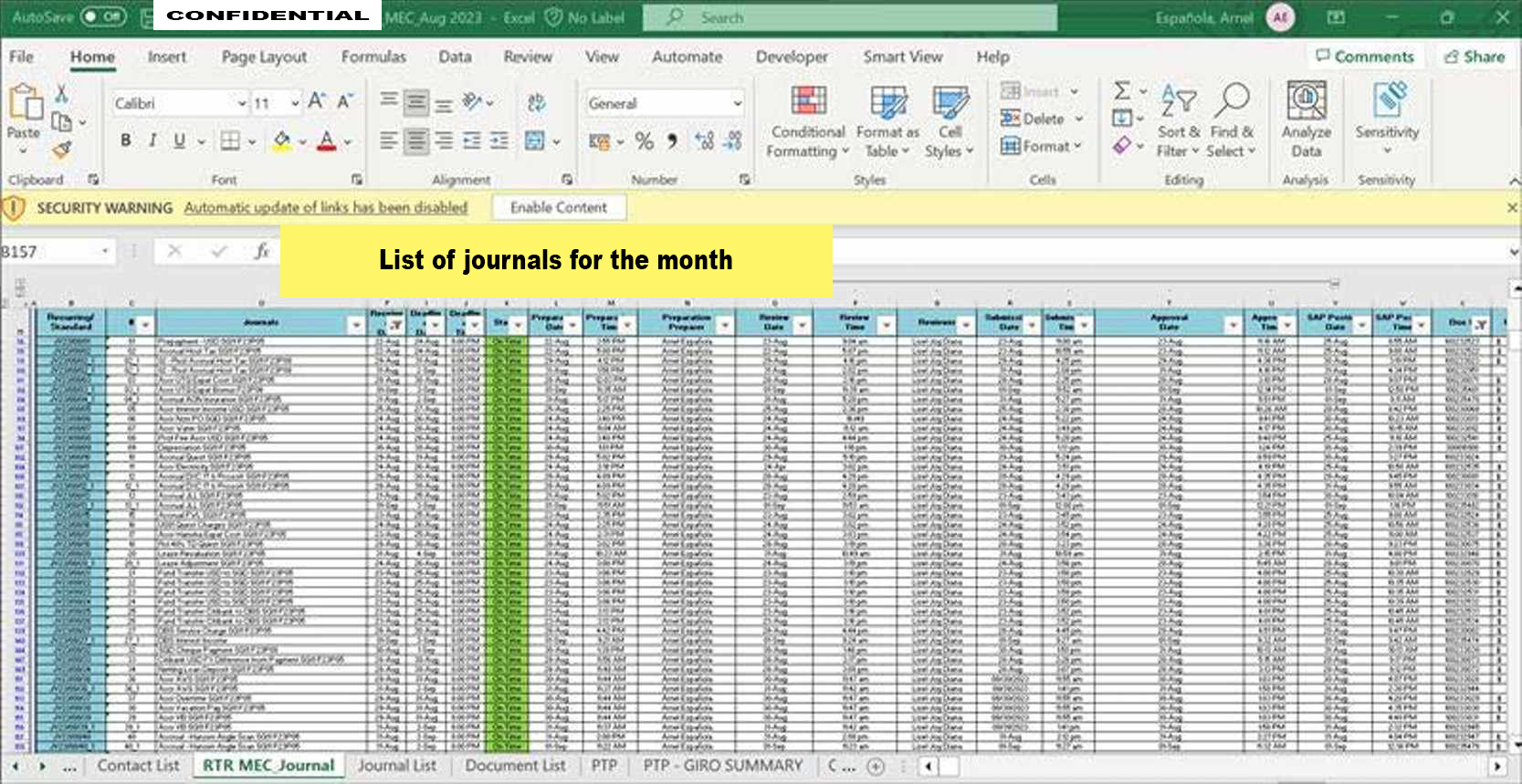Switch to the Formulas tab
Viewport: 1522px width, 784px height.
(x=373, y=57)
